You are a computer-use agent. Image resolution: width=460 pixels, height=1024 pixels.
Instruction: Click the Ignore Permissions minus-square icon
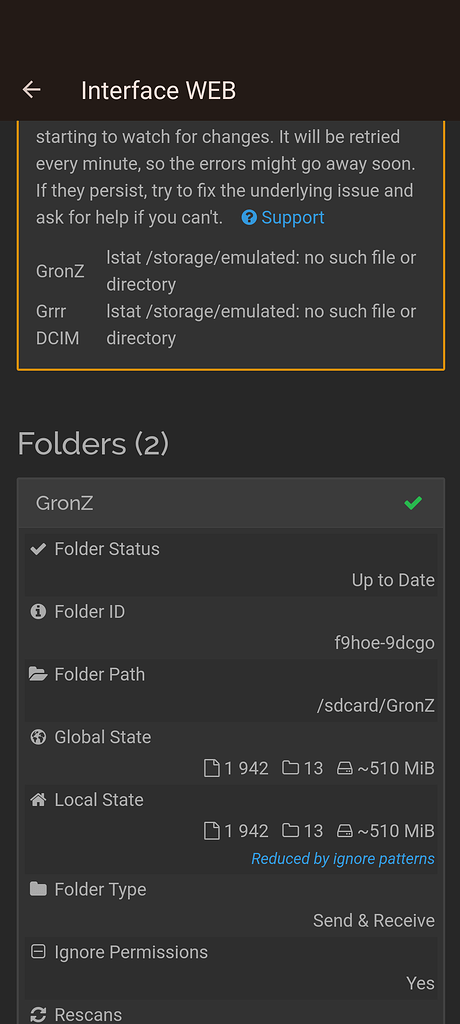[39, 952]
